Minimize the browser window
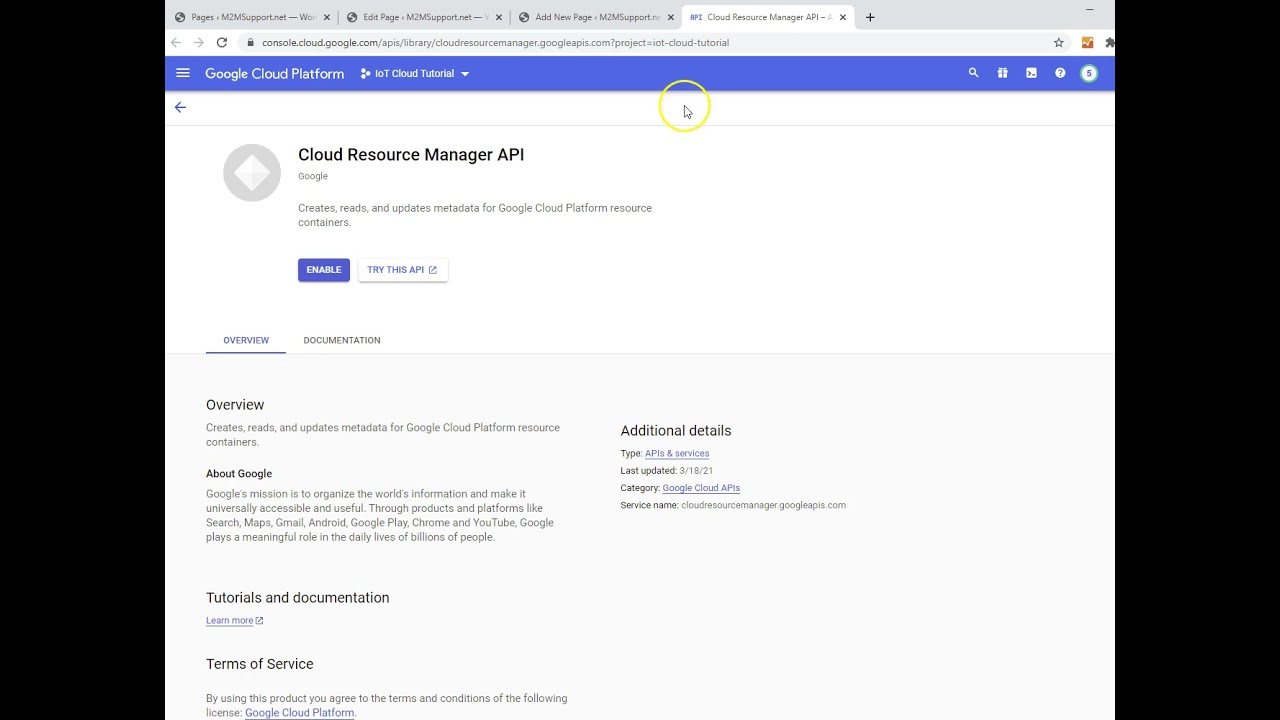The width and height of the screenshot is (1280, 720). coord(1089,10)
